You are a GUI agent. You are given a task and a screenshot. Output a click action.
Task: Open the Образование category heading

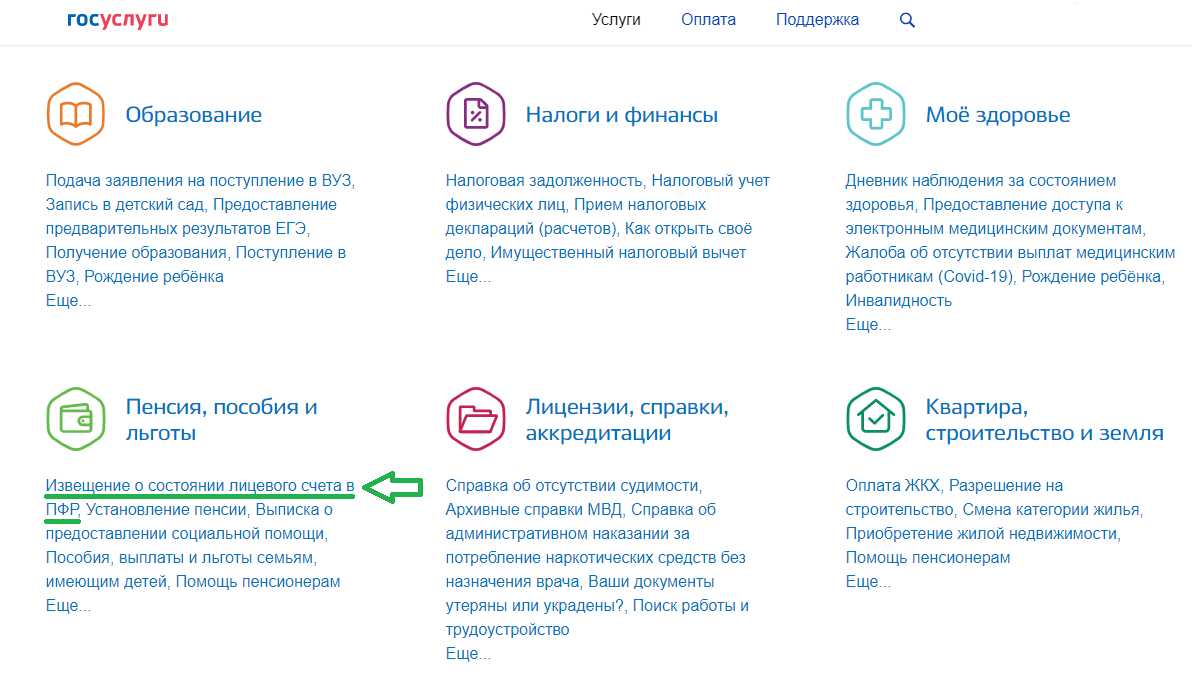pos(194,115)
